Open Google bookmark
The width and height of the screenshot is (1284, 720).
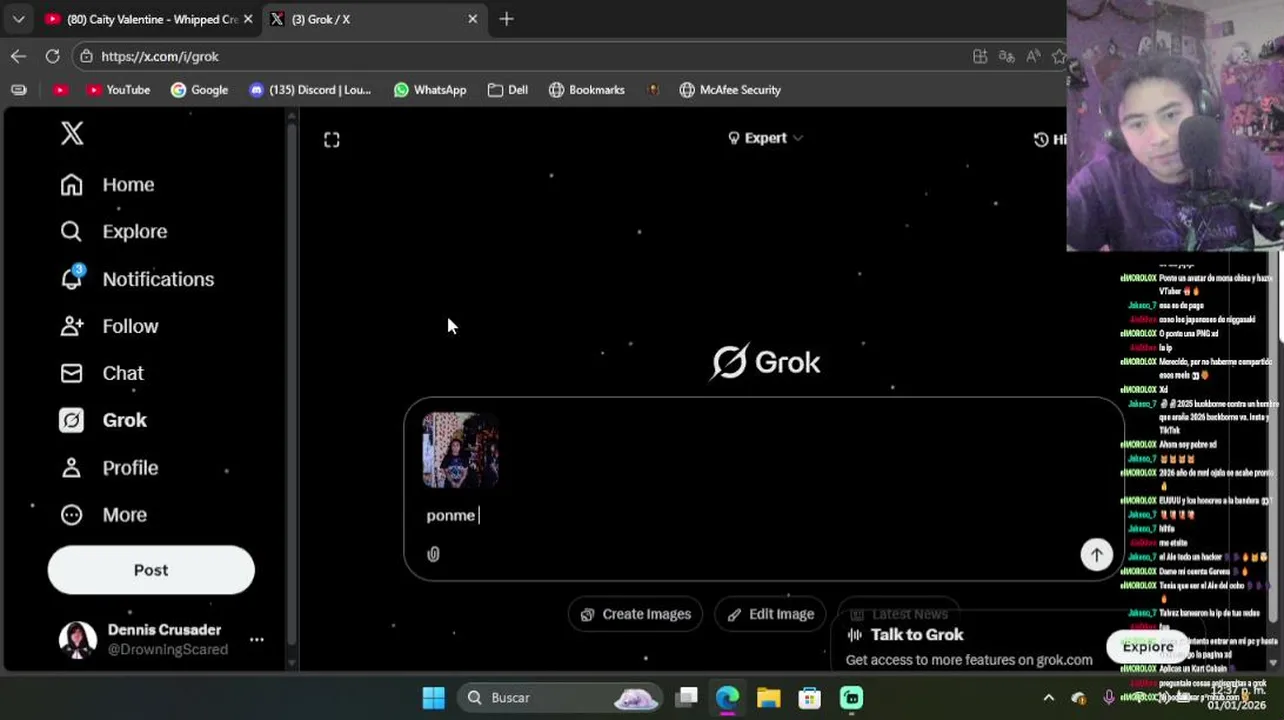click(x=199, y=90)
